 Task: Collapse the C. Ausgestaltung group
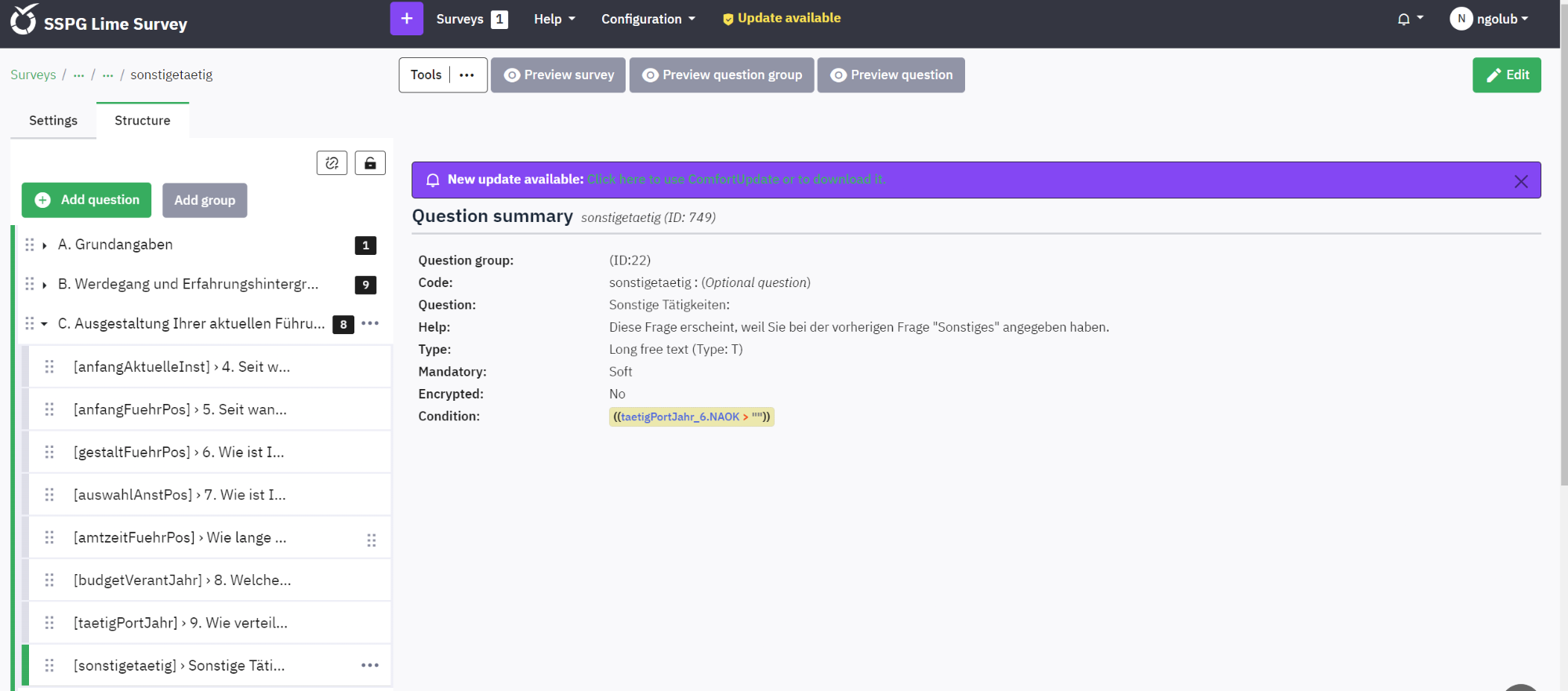(x=45, y=324)
